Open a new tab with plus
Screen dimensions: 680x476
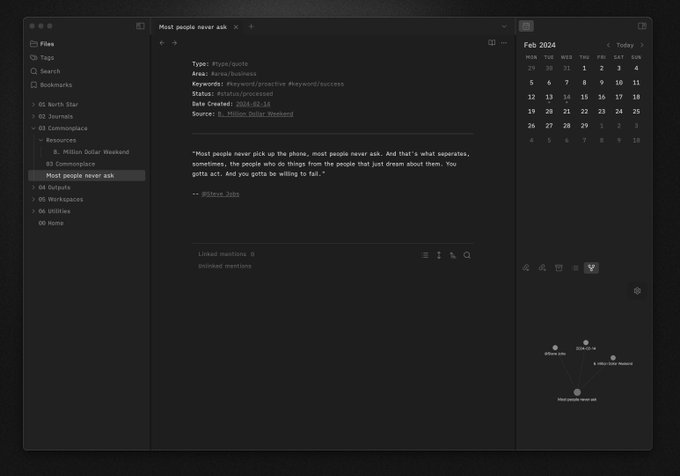[x=251, y=27]
